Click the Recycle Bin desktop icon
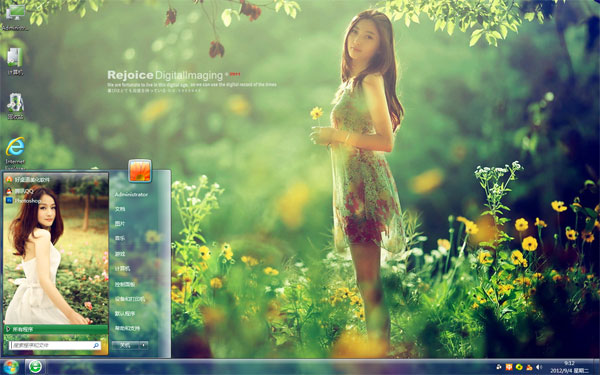 pyautogui.click(x=15, y=106)
